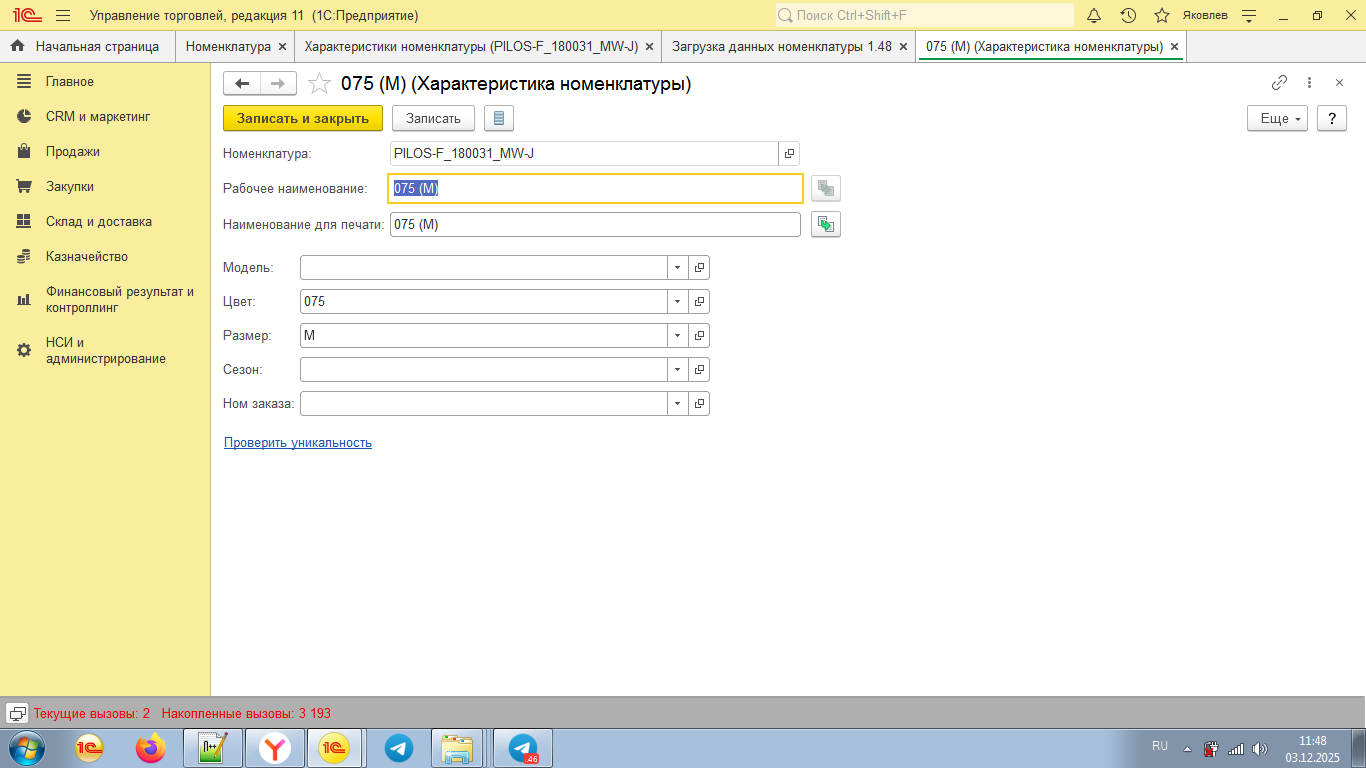Open the volume speaker tray icon
The width and height of the screenshot is (1366, 768).
(1259, 748)
